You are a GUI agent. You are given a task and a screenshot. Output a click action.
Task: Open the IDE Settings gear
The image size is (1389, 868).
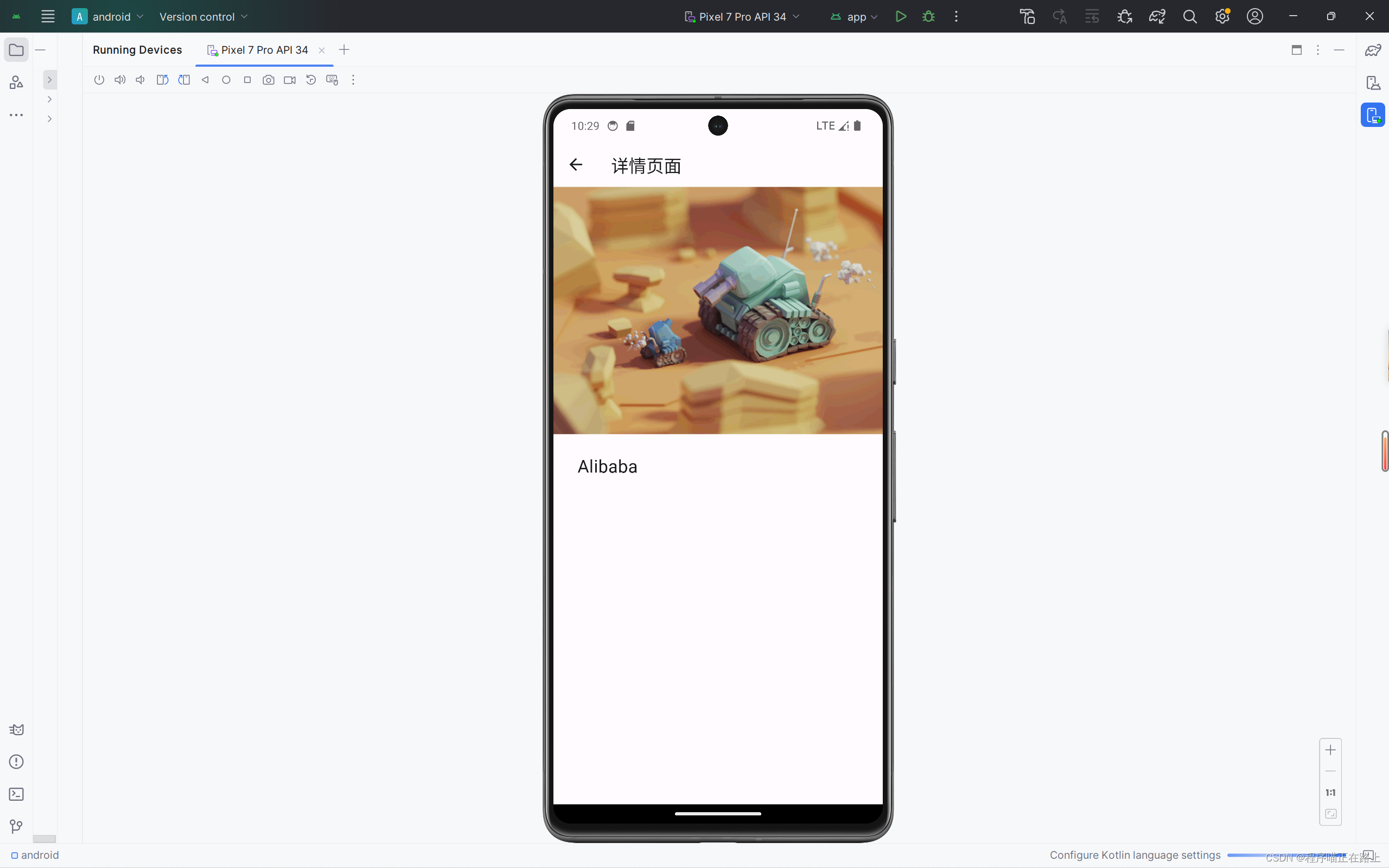(1222, 16)
